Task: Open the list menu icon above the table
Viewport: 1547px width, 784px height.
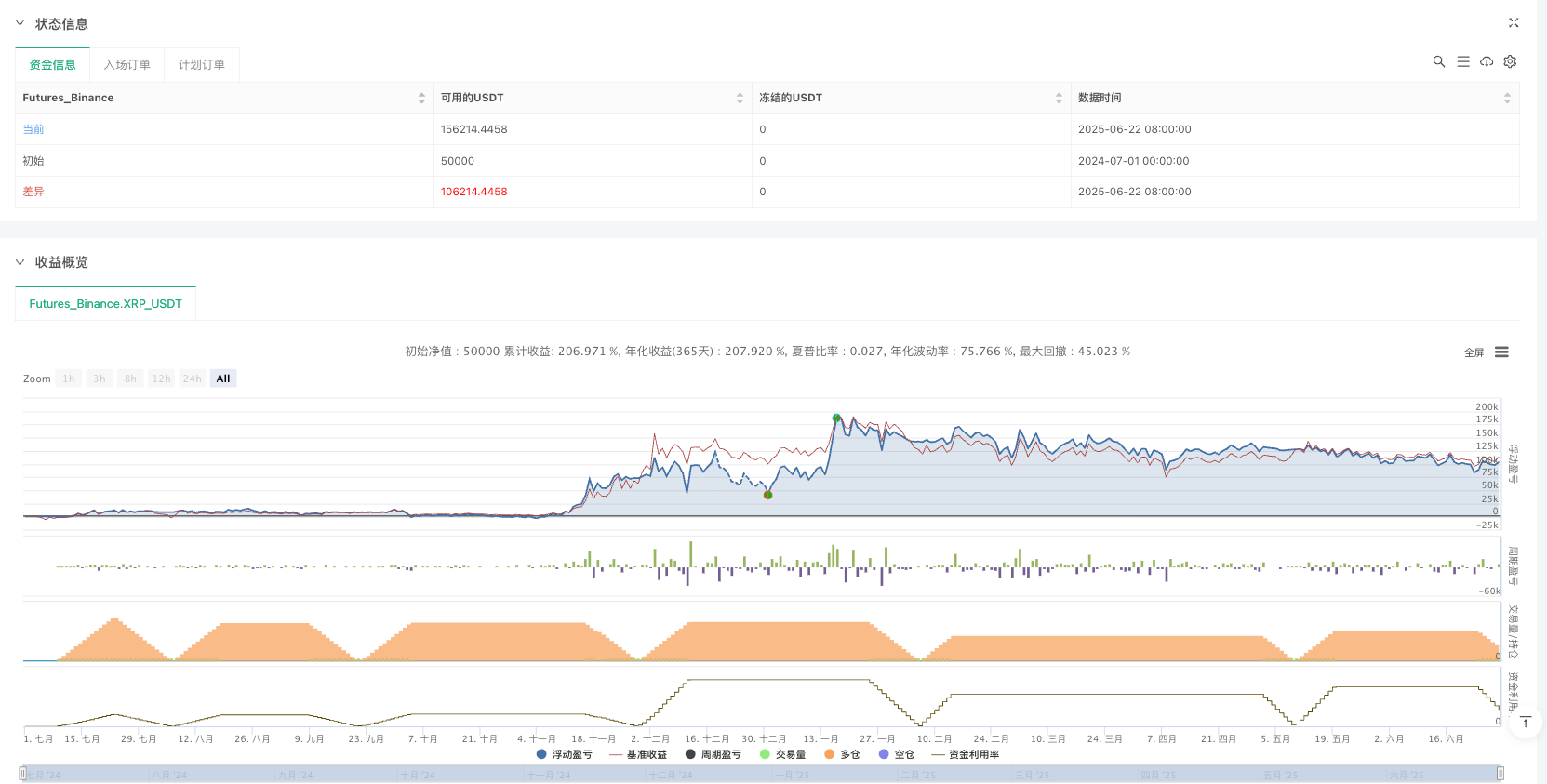Action: click(1462, 61)
